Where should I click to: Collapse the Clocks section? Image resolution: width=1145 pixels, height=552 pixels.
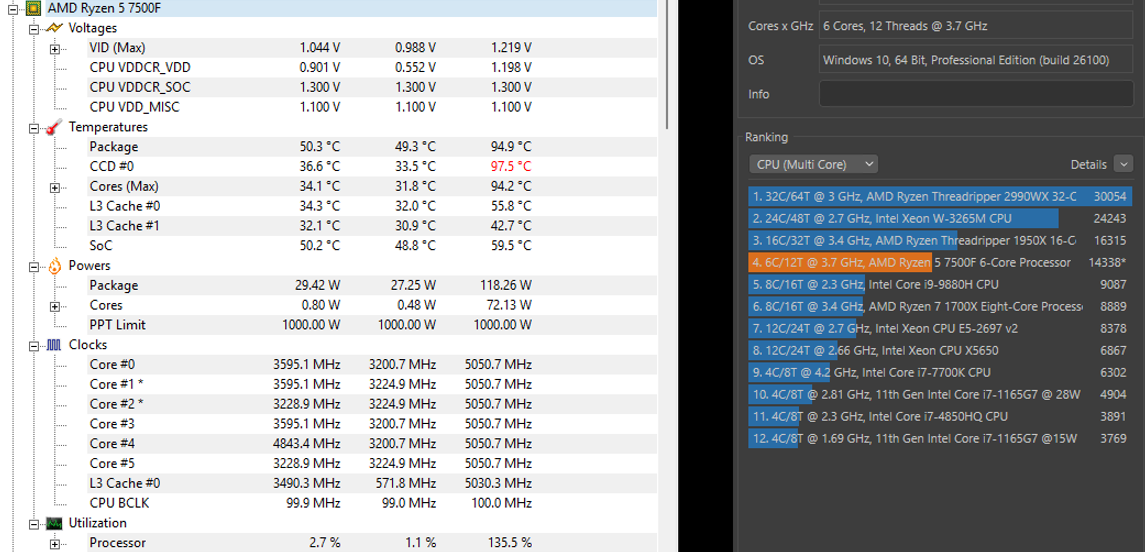click(x=34, y=345)
